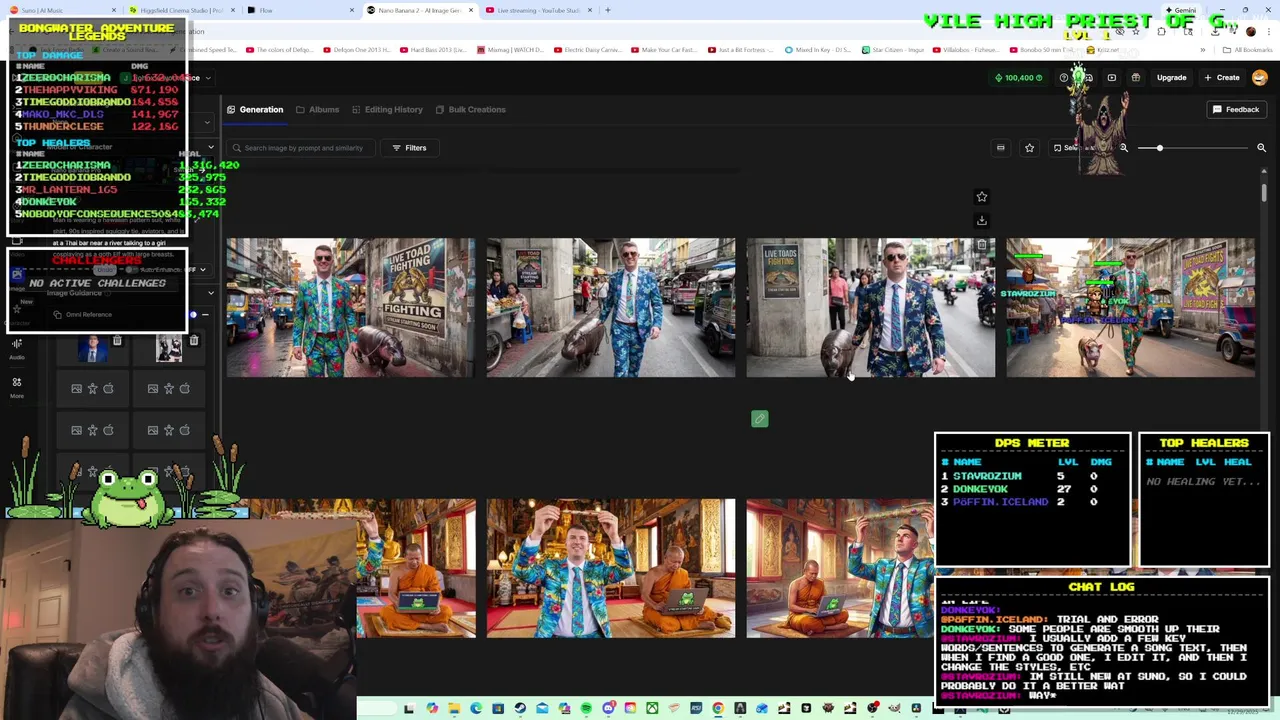
Task: Switch to the Higgsfield Cinema Studio browser tab
Action: tap(182, 10)
